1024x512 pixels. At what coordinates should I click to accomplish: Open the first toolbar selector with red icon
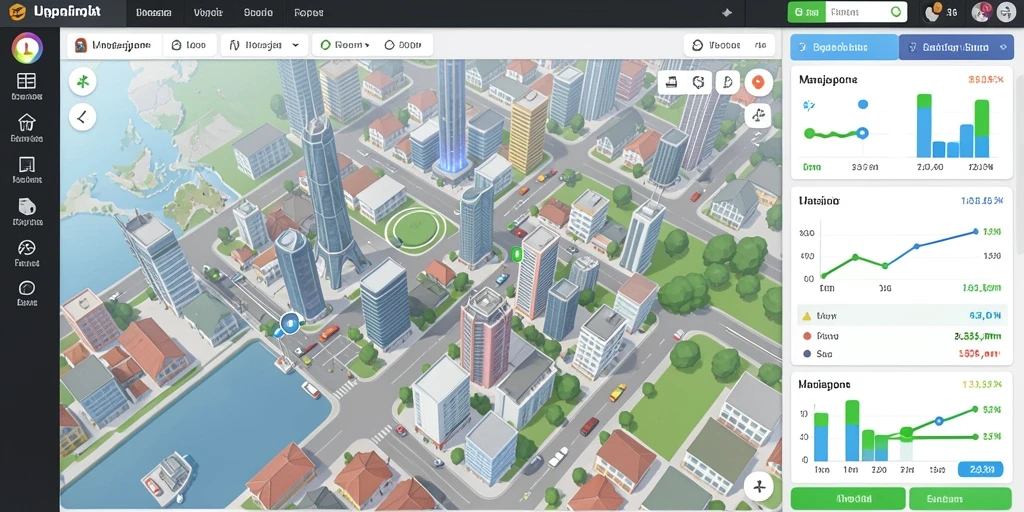[x=115, y=46]
